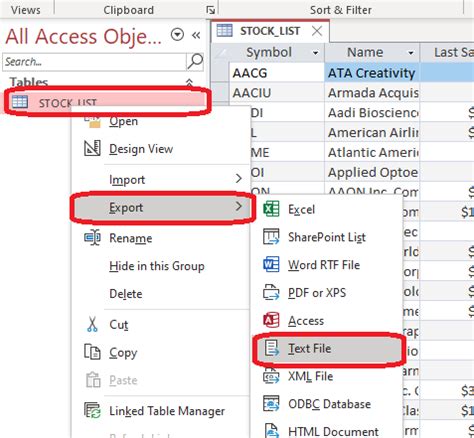Choose Delete from the context menu
This screenshot has width=474, height=438.
126,294
